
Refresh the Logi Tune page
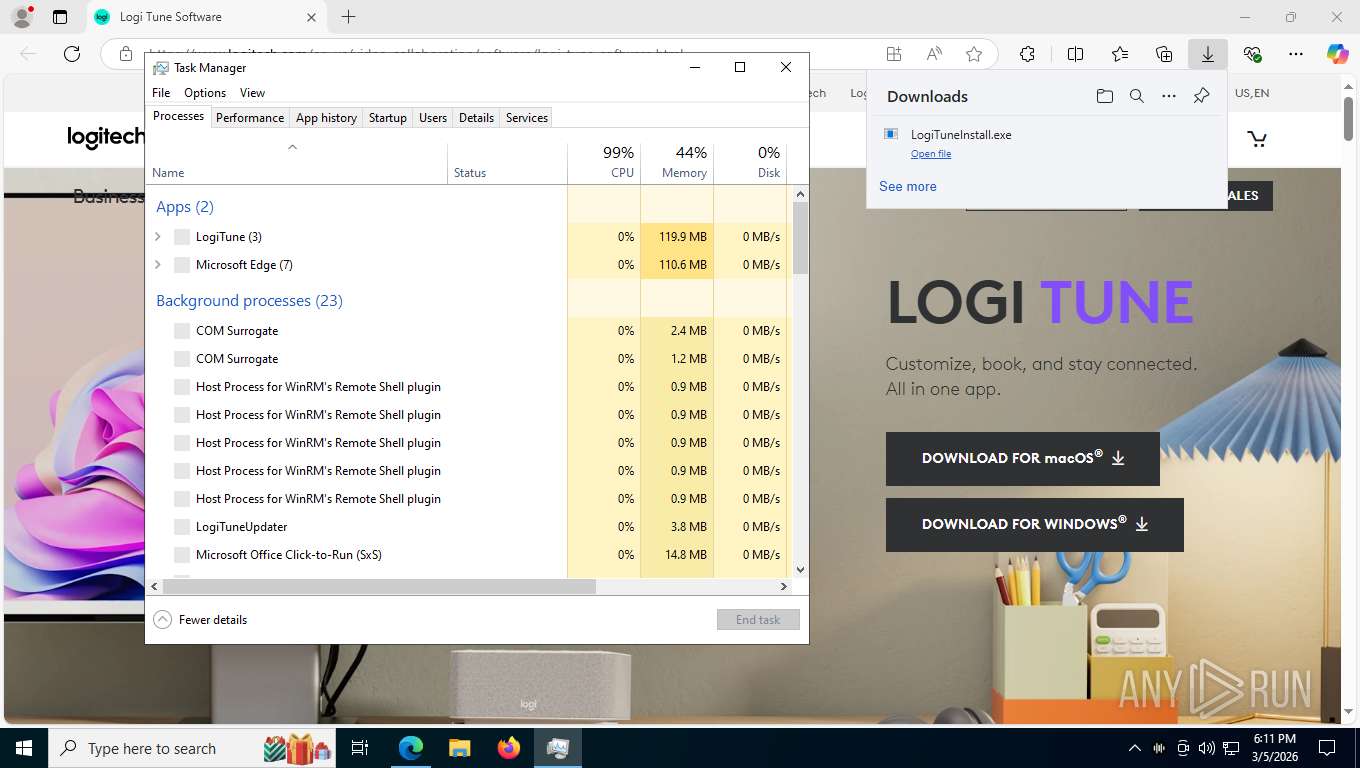[72, 54]
